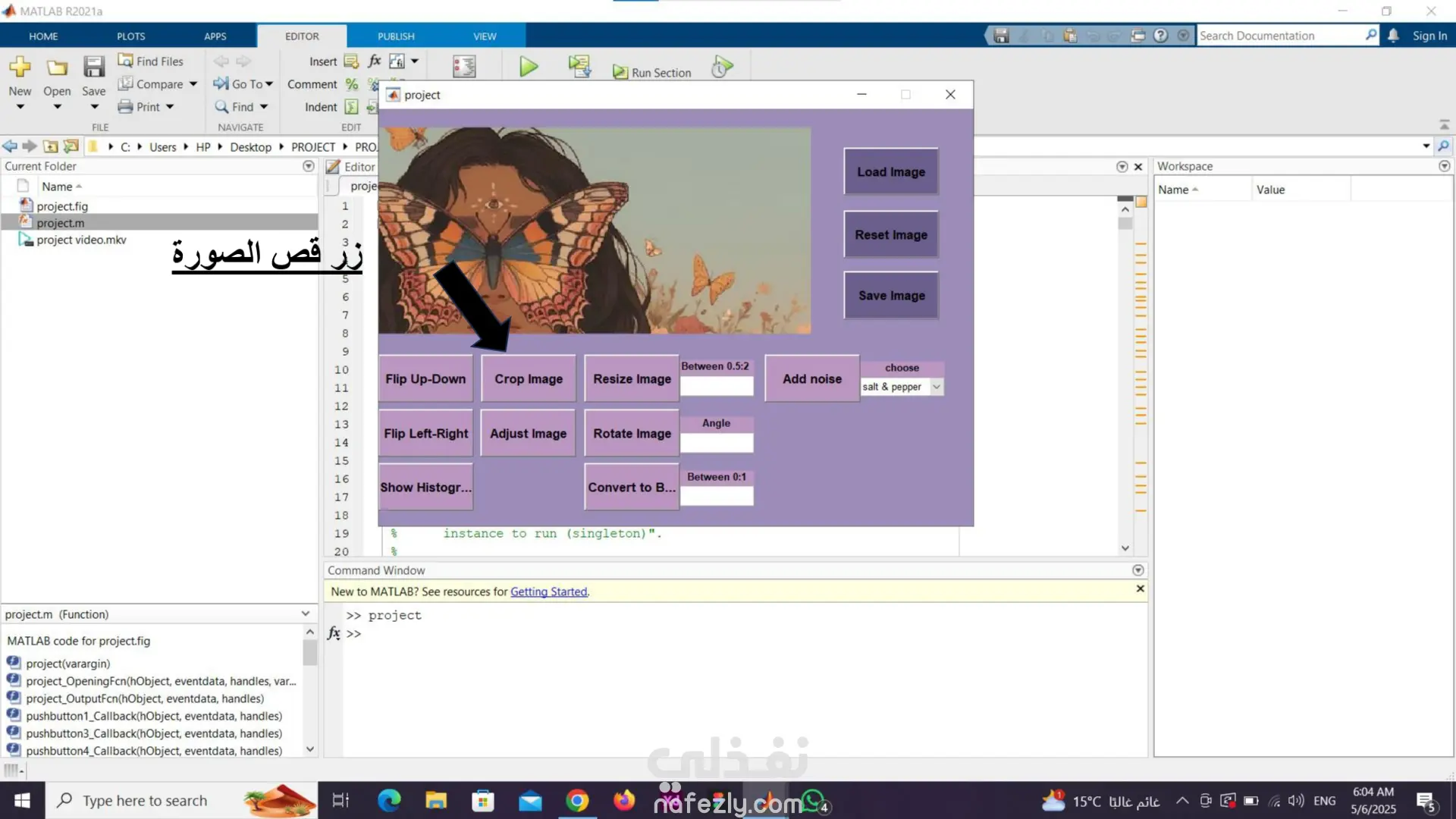Screen dimensions: 1456x819
Task: Select project.fig in Current Folder
Action: [62, 206]
